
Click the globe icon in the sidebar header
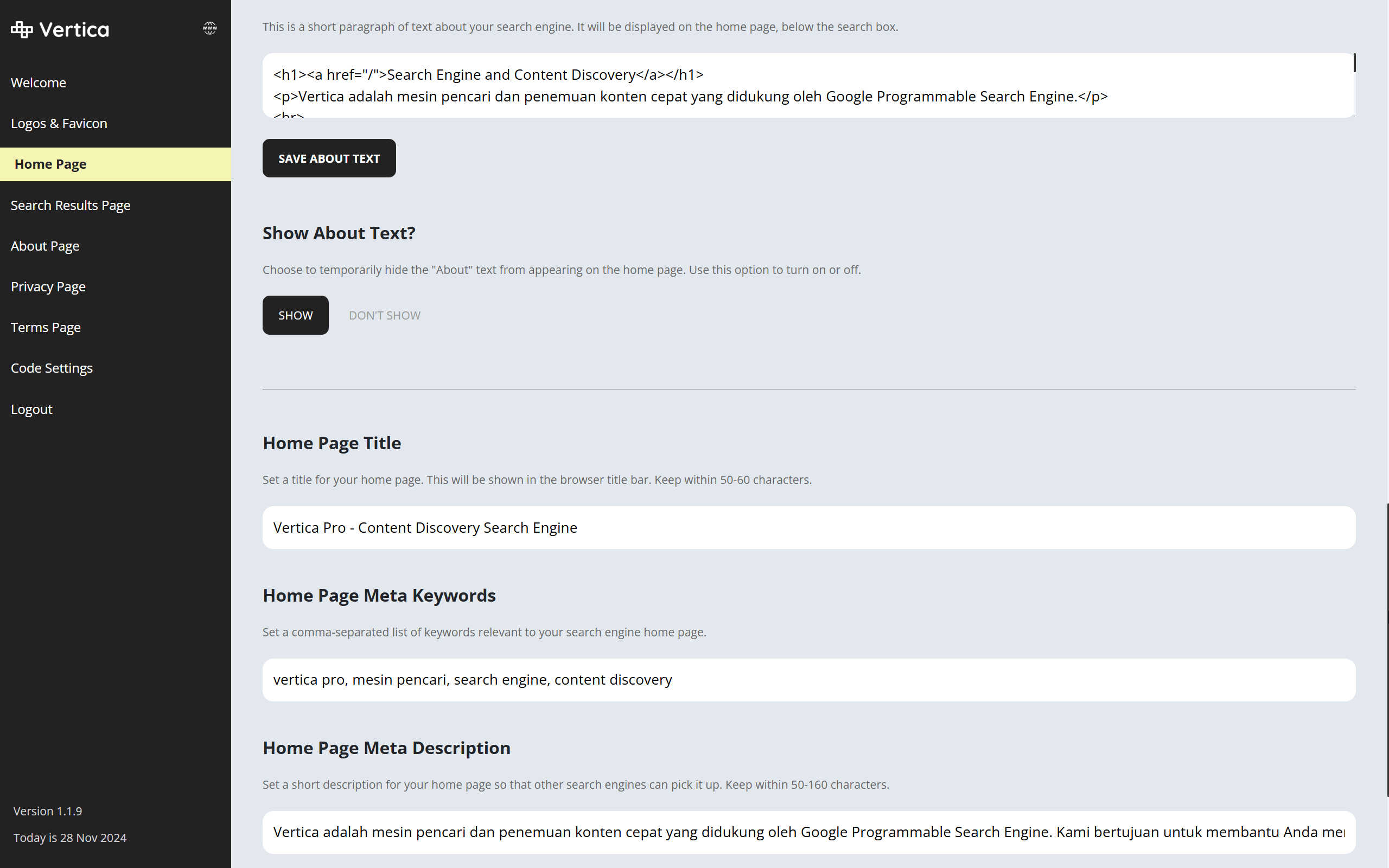tap(209, 28)
